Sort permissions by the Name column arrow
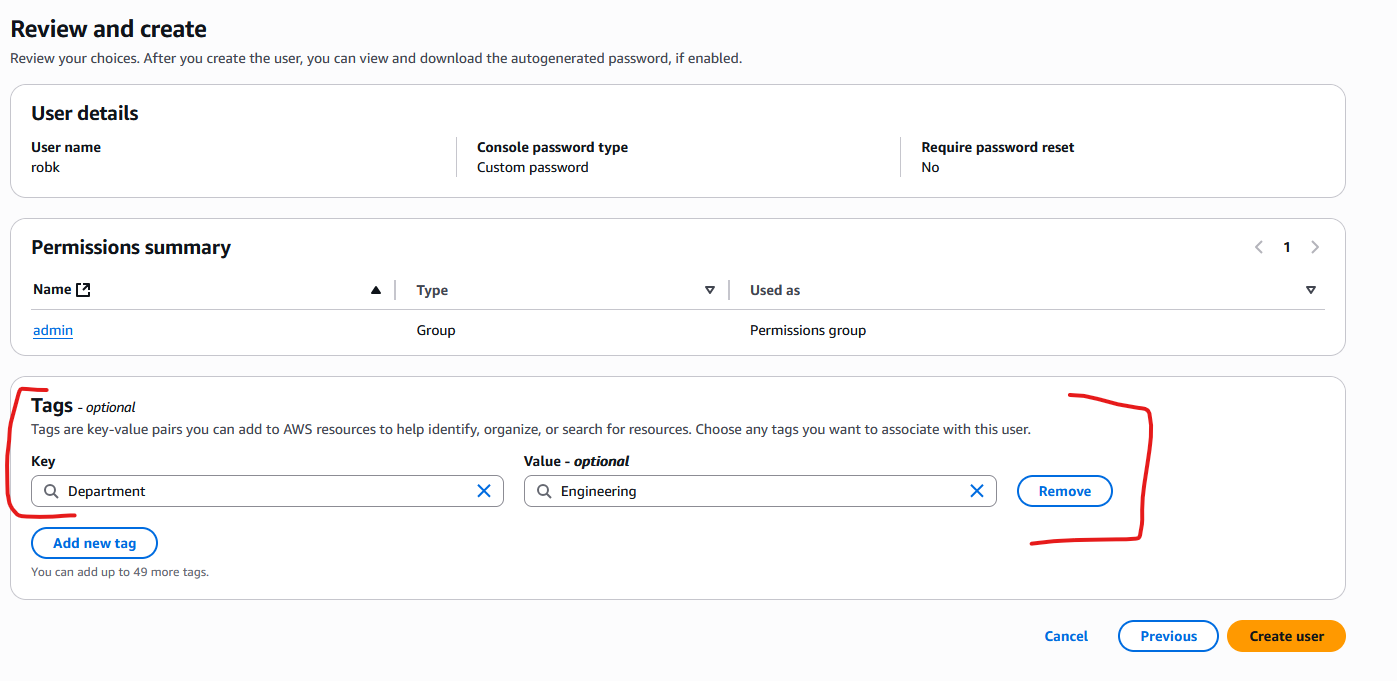 (x=376, y=290)
